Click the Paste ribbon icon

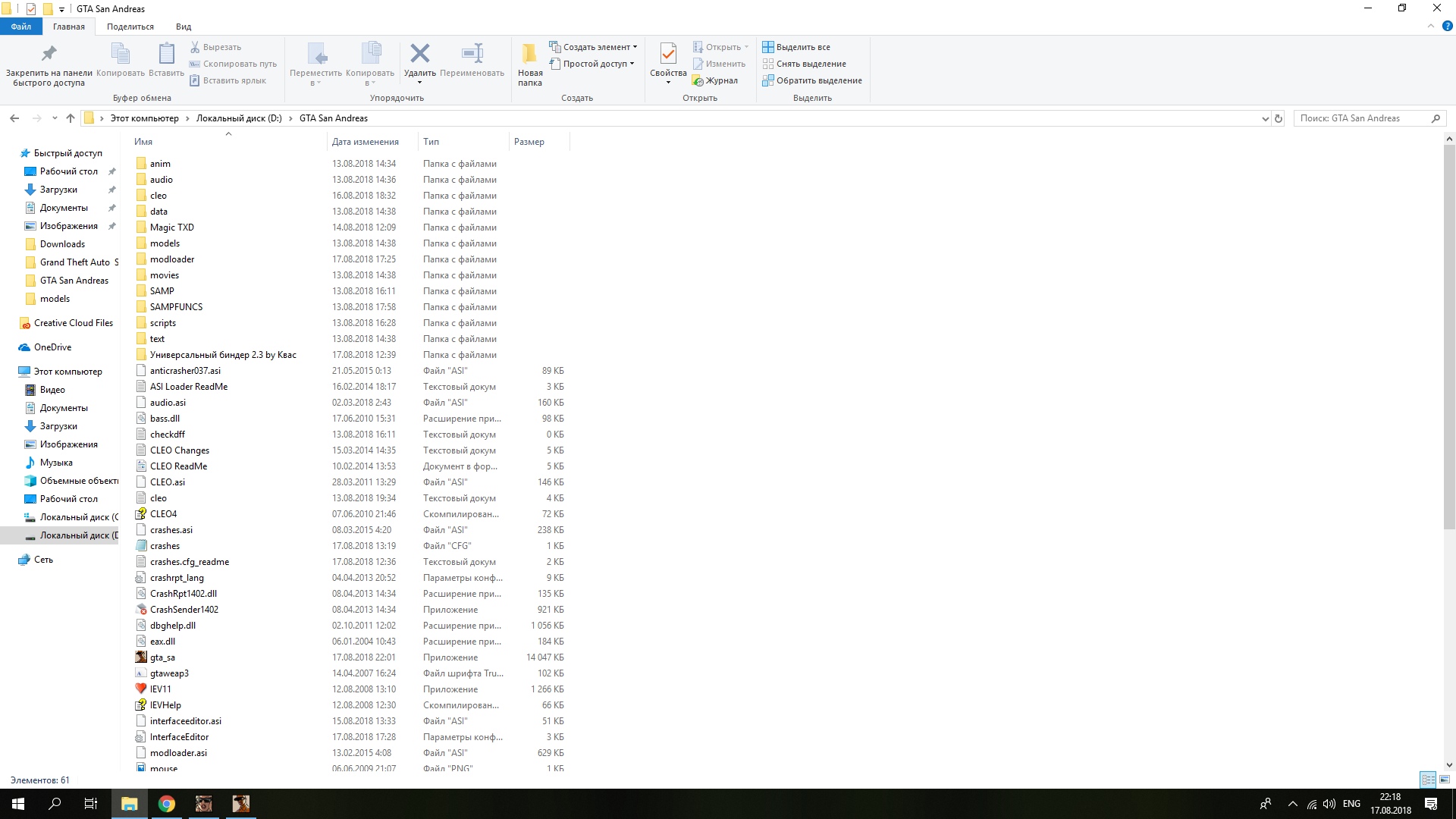click(x=166, y=54)
